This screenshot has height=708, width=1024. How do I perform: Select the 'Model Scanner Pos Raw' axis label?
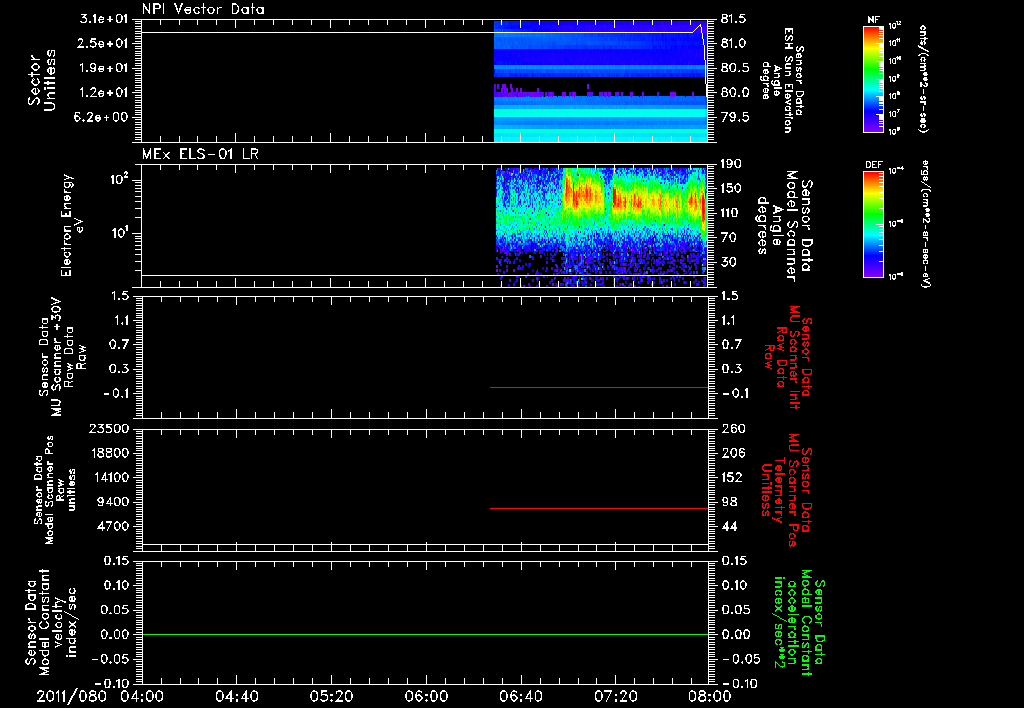(x=55, y=490)
